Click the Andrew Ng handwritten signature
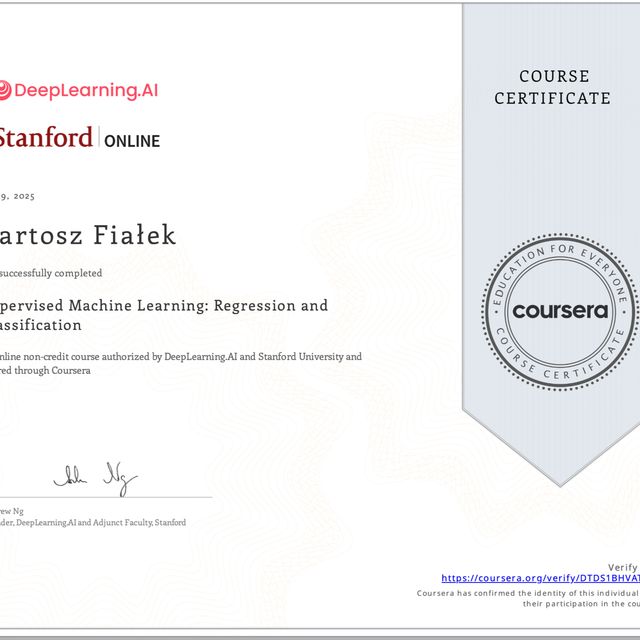This screenshot has height=640, width=640. [x=96, y=479]
